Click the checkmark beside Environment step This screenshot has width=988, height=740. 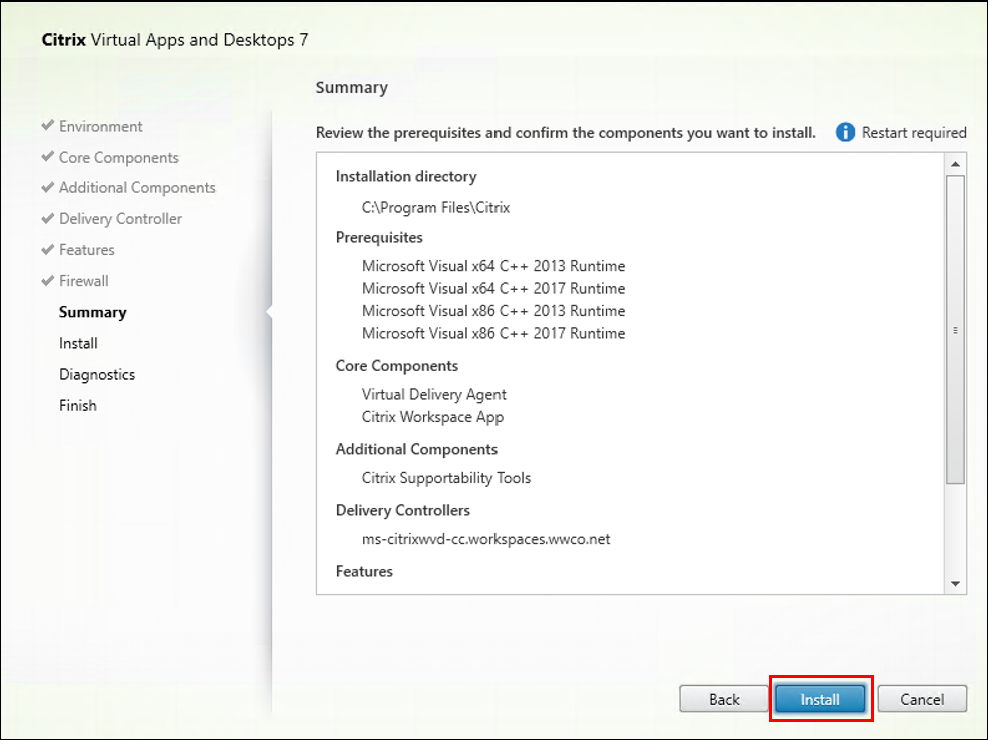(47, 126)
